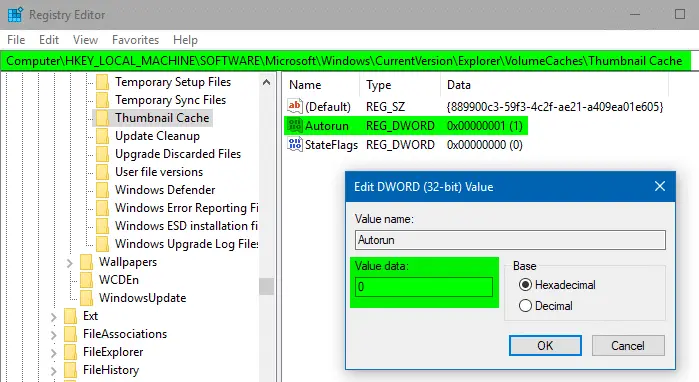
Task: Select the User file versions key
Action: [159, 172]
